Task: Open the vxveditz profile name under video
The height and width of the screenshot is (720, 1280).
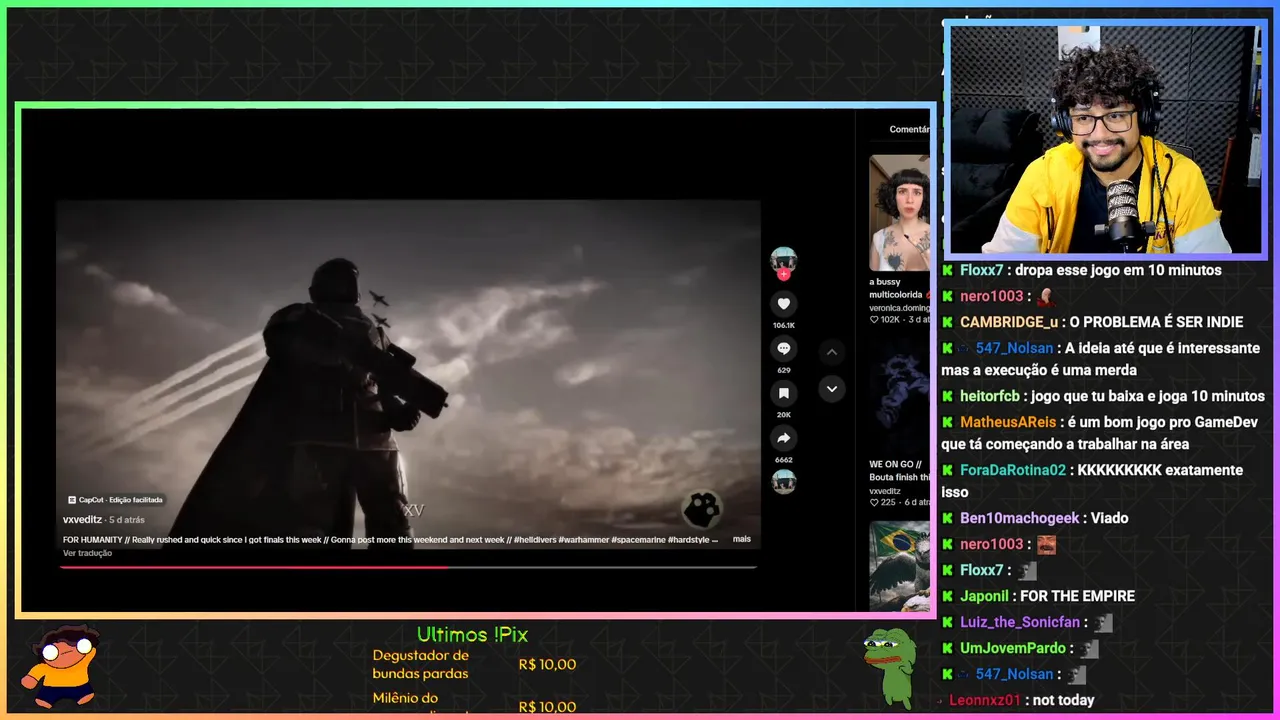Action: [83, 520]
